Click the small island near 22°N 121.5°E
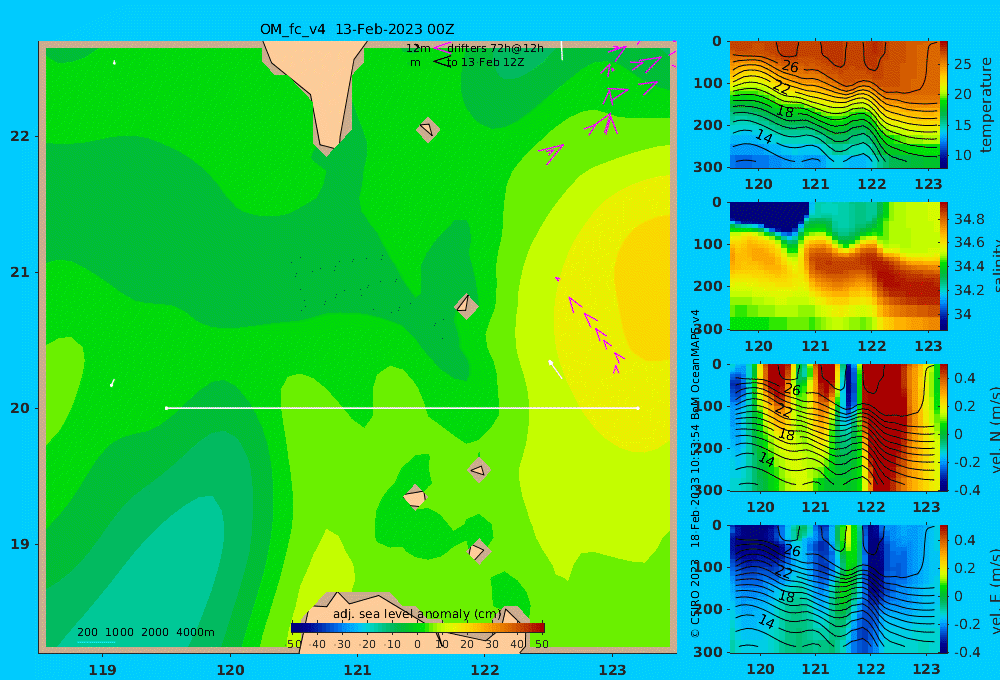The width and height of the screenshot is (1000, 680). click(x=427, y=129)
